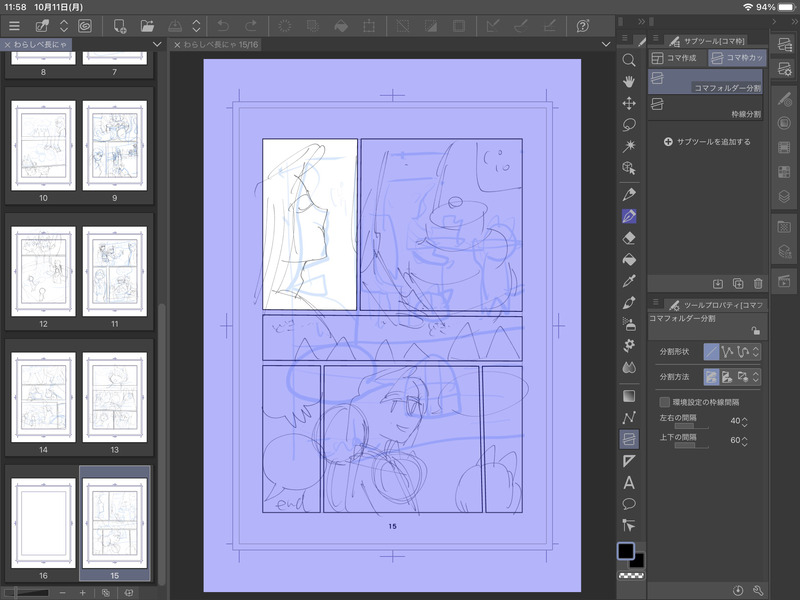Enable 環境設定の枠線間隔 checkbox
This screenshot has width=800, height=600.
click(x=664, y=402)
